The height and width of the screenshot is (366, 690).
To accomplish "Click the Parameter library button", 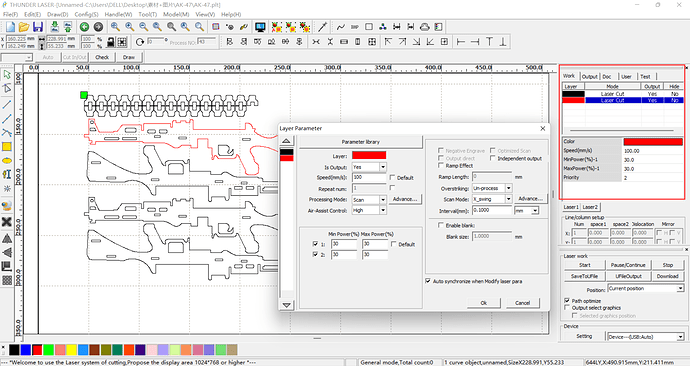I will (x=360, y=142).
